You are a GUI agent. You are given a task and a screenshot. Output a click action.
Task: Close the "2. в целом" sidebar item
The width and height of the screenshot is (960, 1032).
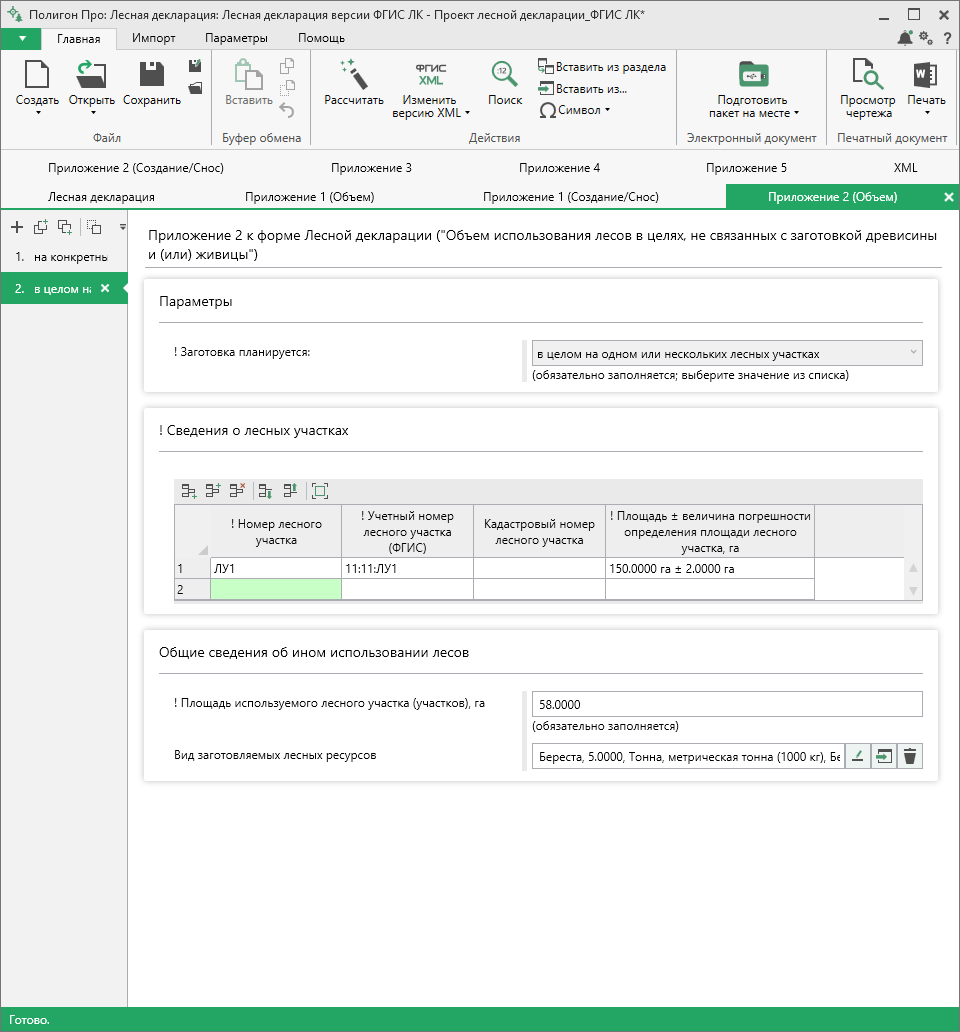[x=105, y=288]
